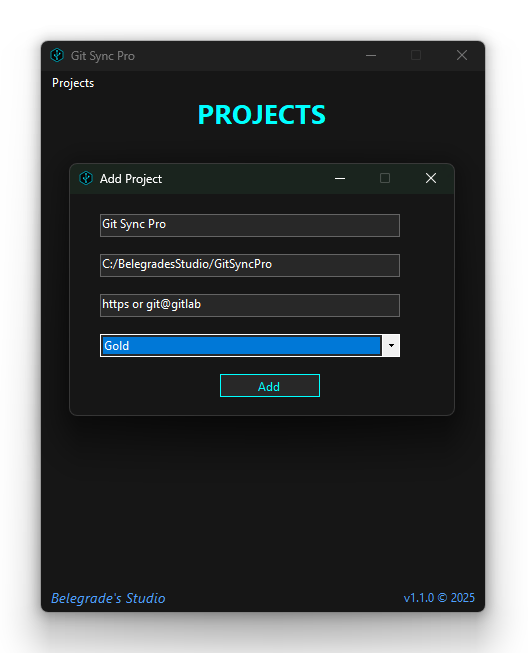Open the Gold combo box
The height and width of the screenshot is (653, 528).
[x=250, y=345]
